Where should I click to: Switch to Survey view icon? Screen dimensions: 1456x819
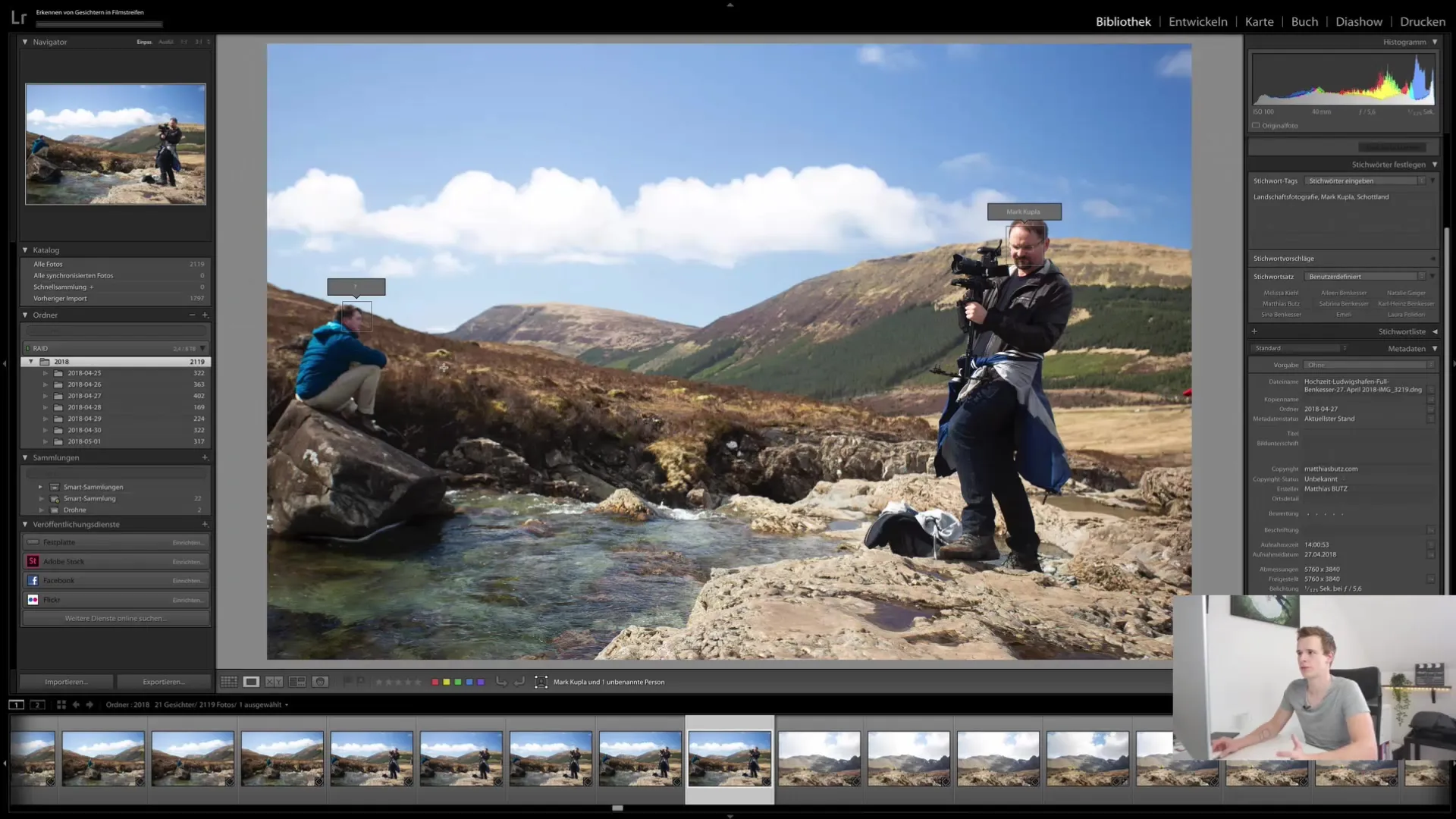point(297,682)
